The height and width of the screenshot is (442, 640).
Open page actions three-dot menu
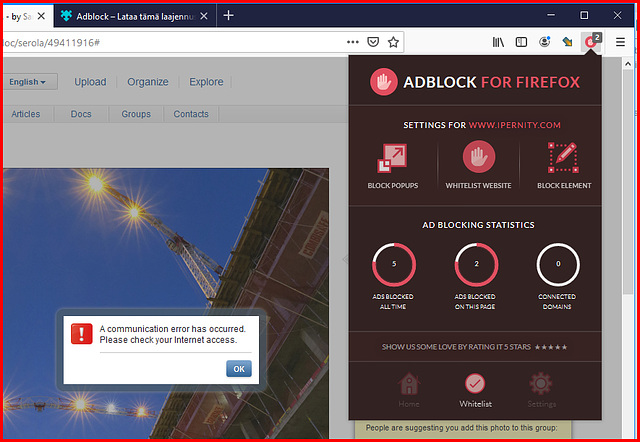(353, 42)
